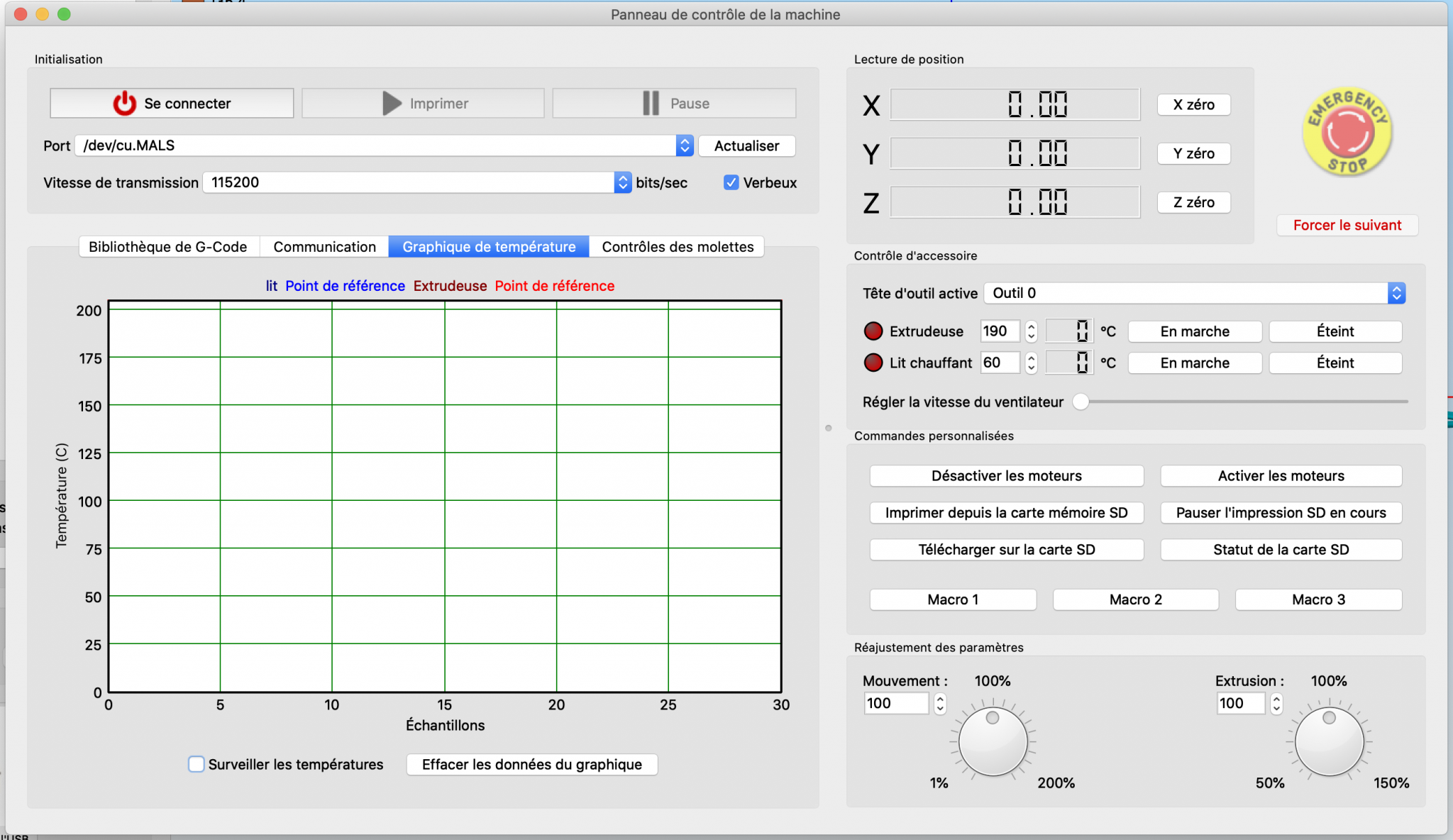This screenshot has width=1453, height=840.
Task: Open the Port dropdown
Action: (x=684, y=145)
